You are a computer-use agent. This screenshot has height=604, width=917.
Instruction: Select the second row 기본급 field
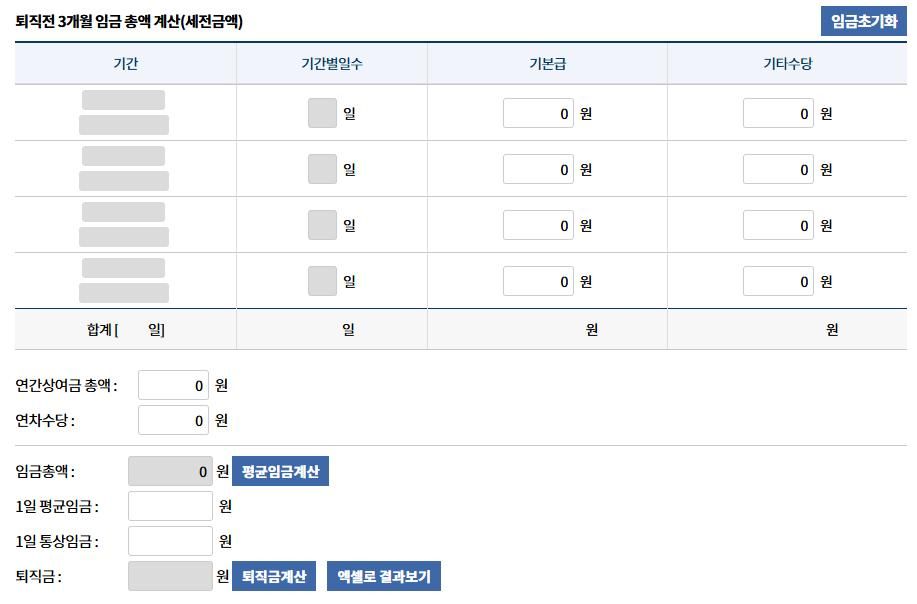click(538, 170)
